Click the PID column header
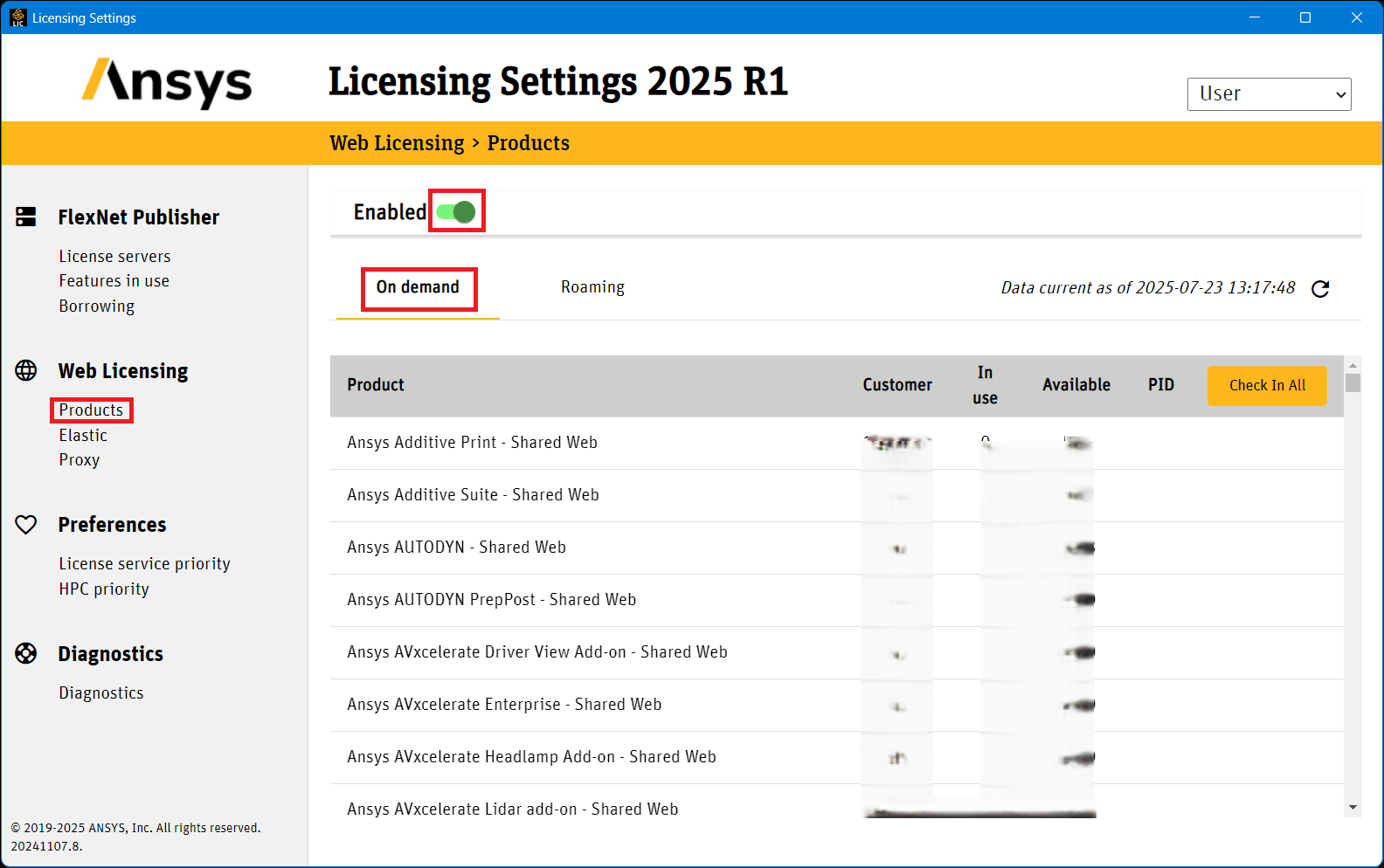The image size is (1384, 868). [x=1161, y=385]
